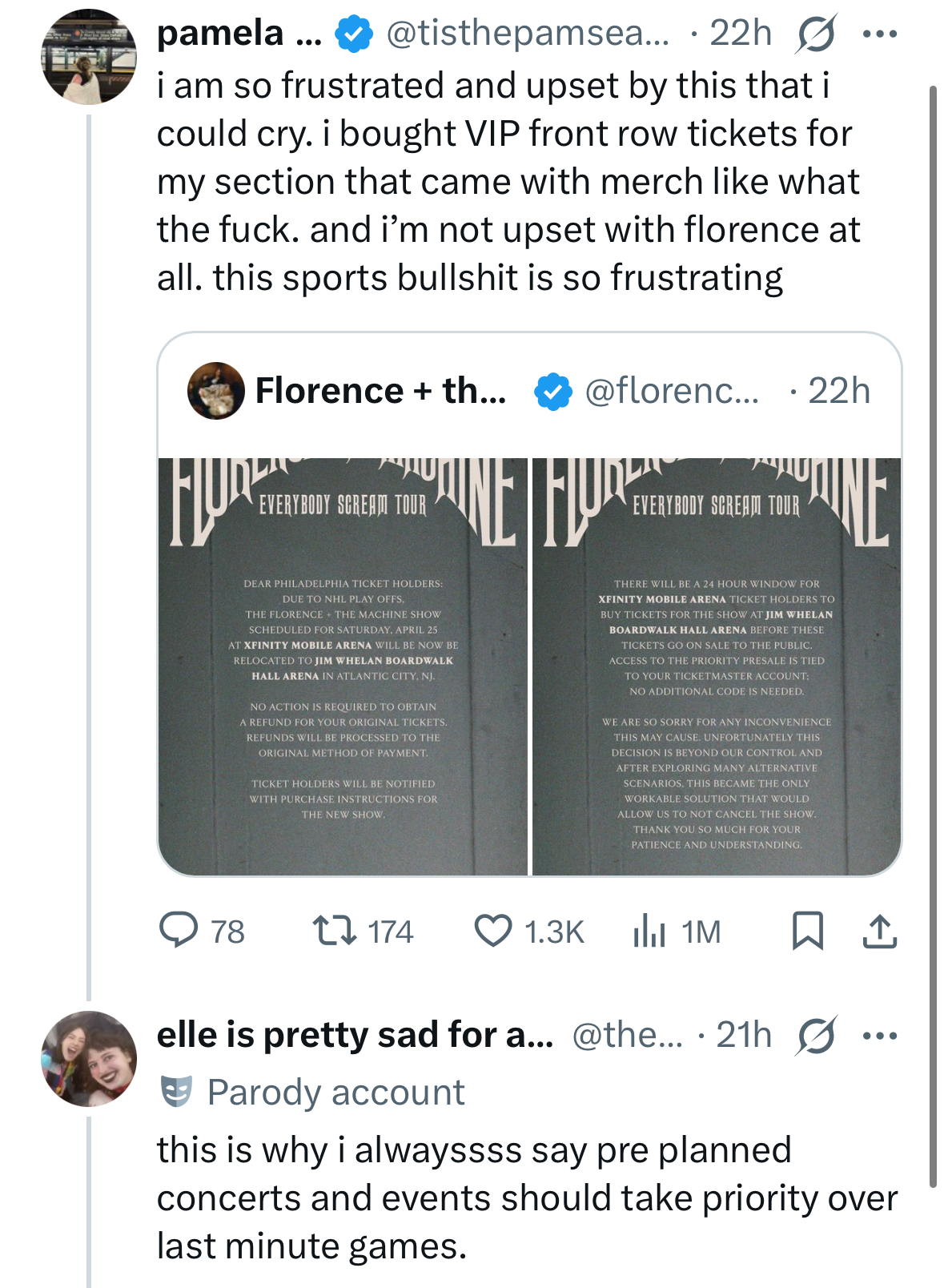Open quoted Florence + th... account name

(x=380, y=391)
